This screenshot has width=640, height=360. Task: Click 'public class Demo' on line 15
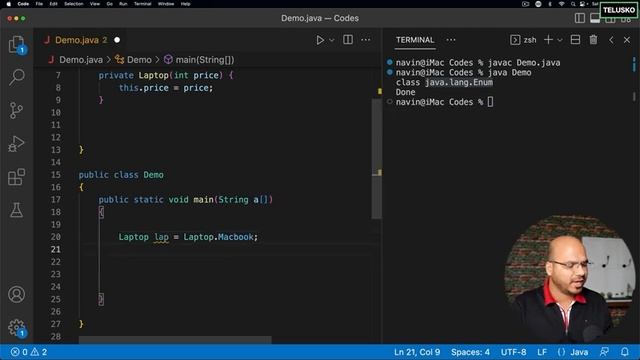121,175
